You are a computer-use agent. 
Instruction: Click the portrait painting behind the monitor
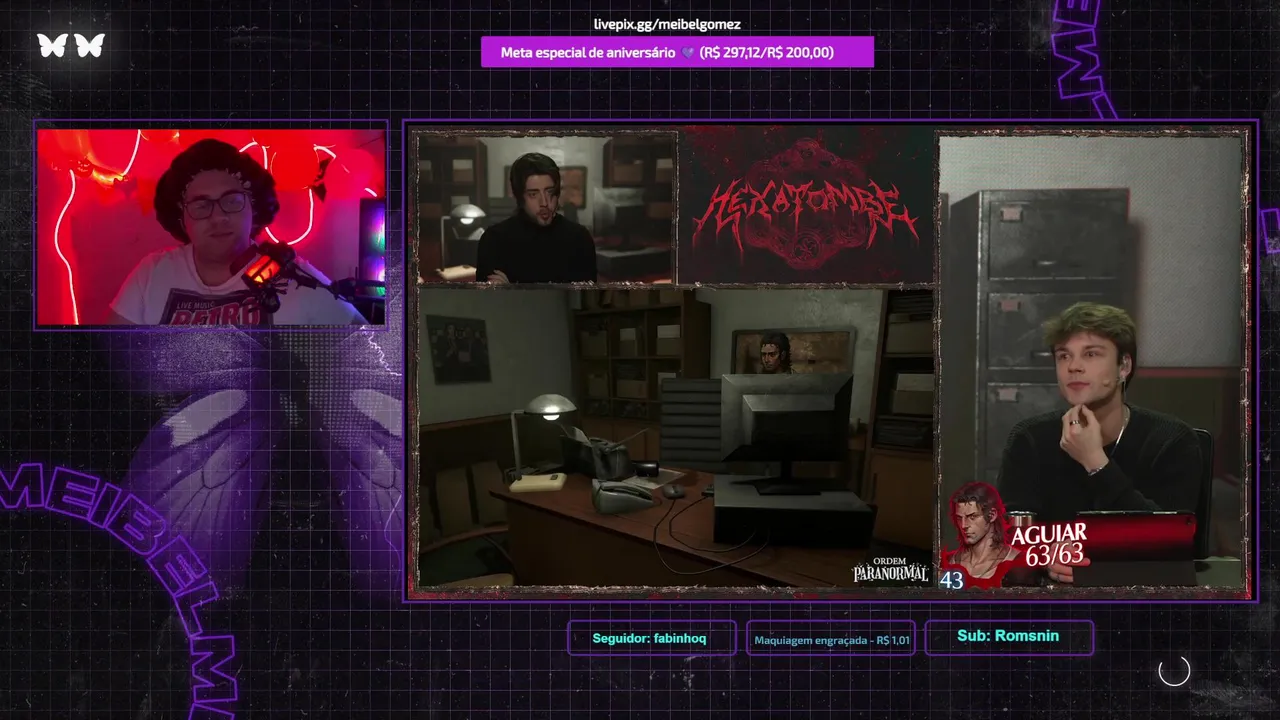(x=791, y=352)
